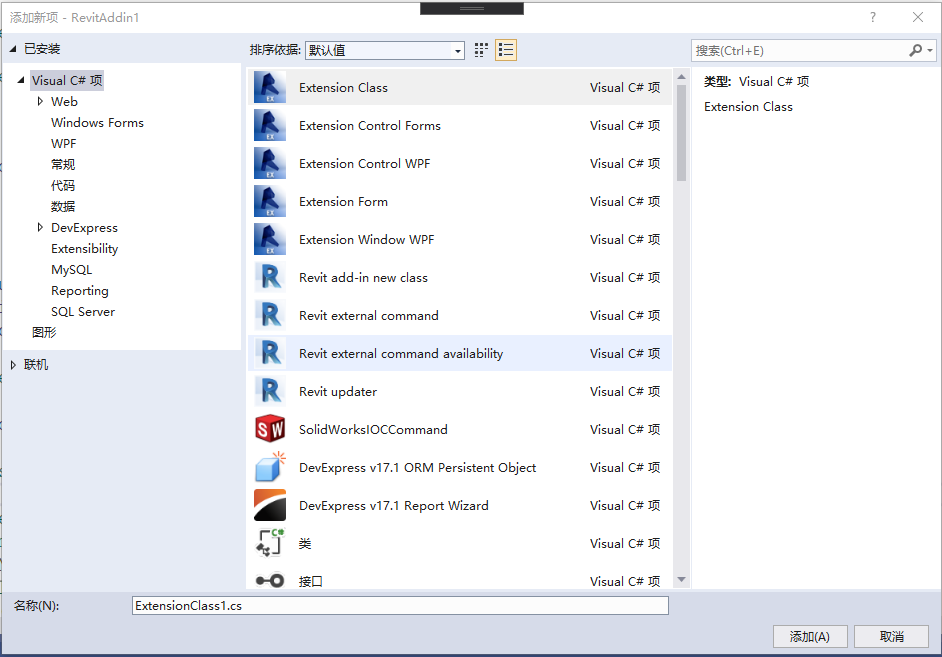Click the template list scroll up arrow
The width and height of the screenshot is (942, 657).
pyautogui.click(x=681, y=77)
